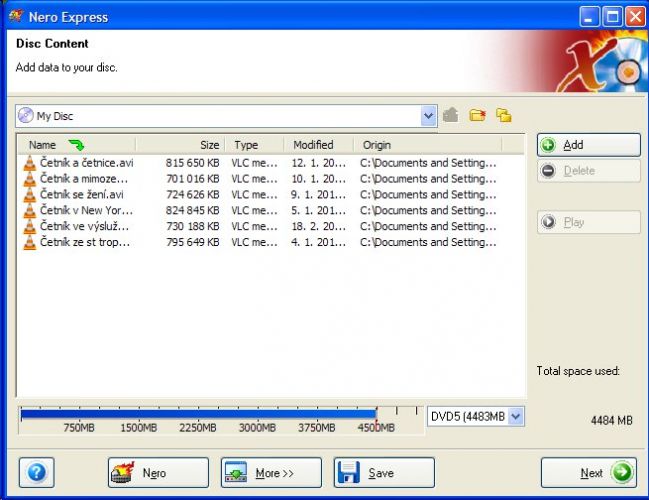Click size value 724 626 KB
Image resolution: width=649 pixels, height=500 pixels.
pyautogui.click(x=192, y=194)
